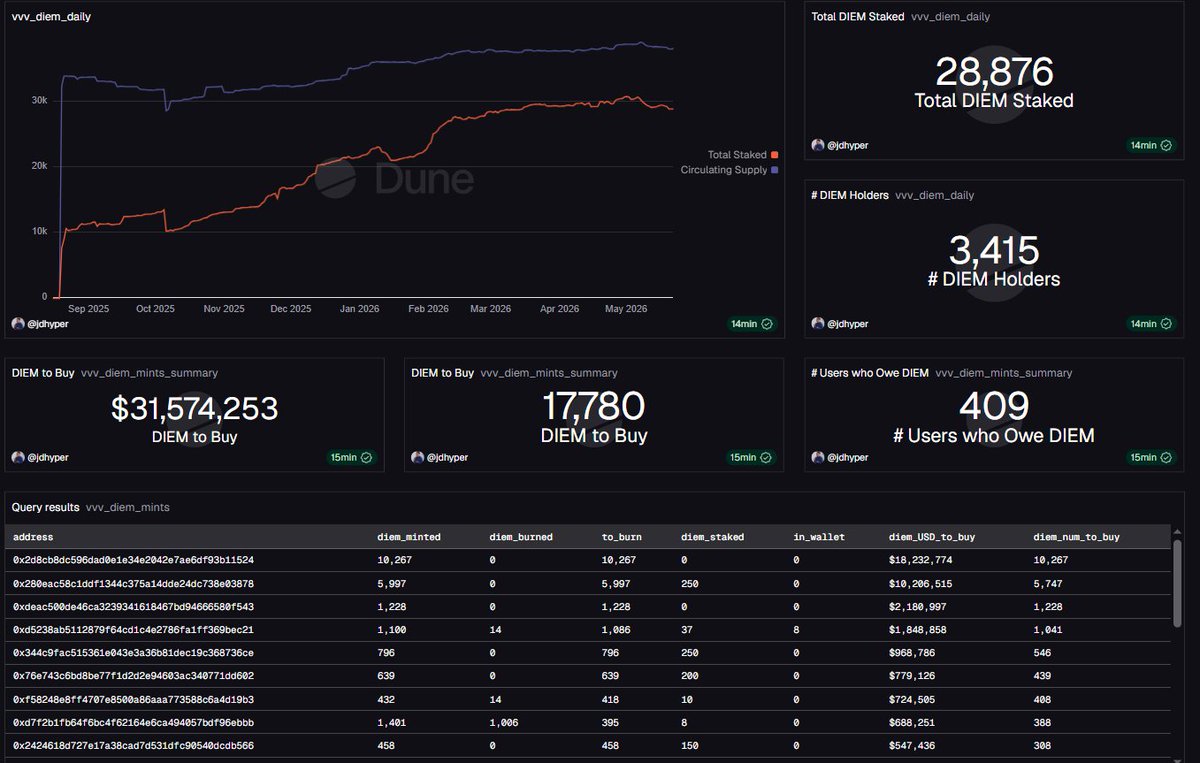
Task: Click the $724,505 cell
Action: coord(913,699)
